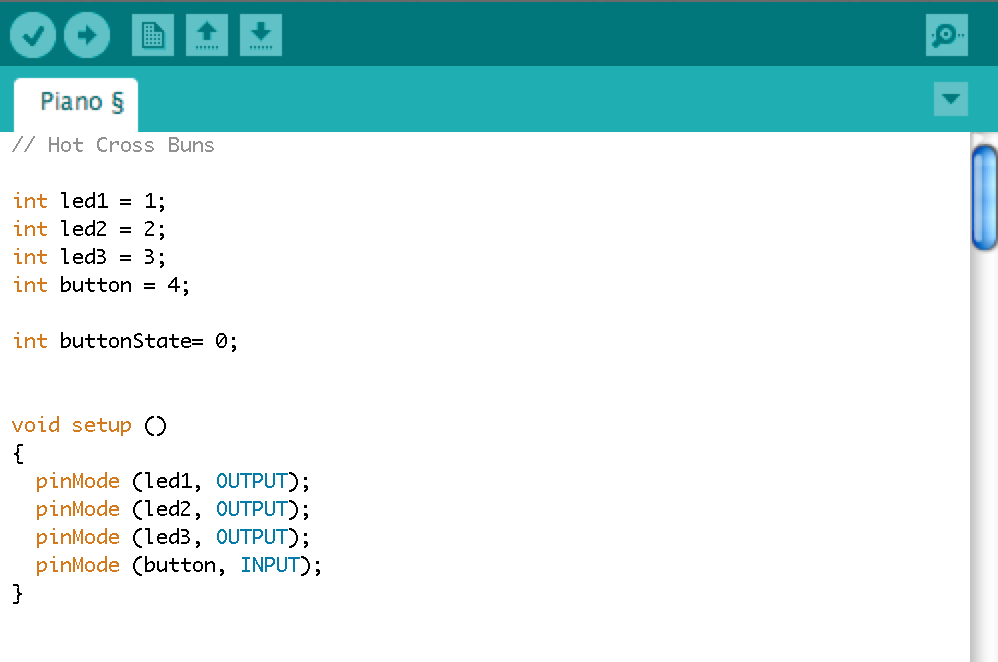The width and height of the screenshot is (998, 662).
Task: Click the "void setup ()" line
Action: tap(89, 425)
